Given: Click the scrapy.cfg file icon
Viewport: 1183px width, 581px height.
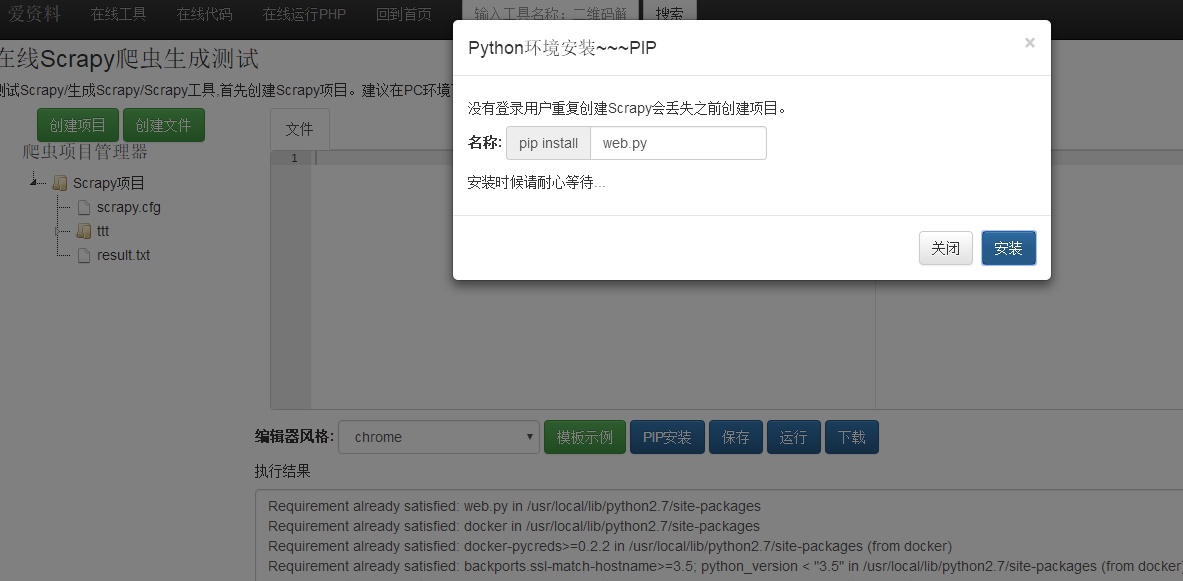Looking at the screenshot, I should pos(84,208).
